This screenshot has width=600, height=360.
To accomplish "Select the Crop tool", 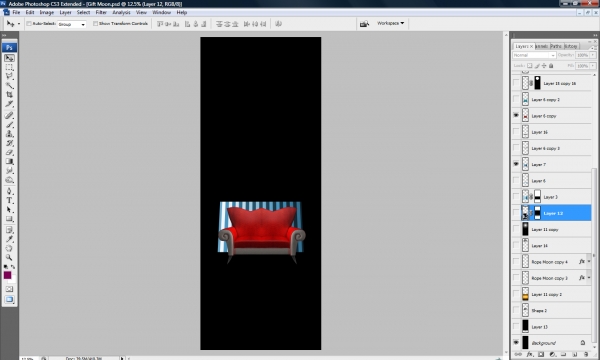I will pyautogui.click(x=10, y=94).
